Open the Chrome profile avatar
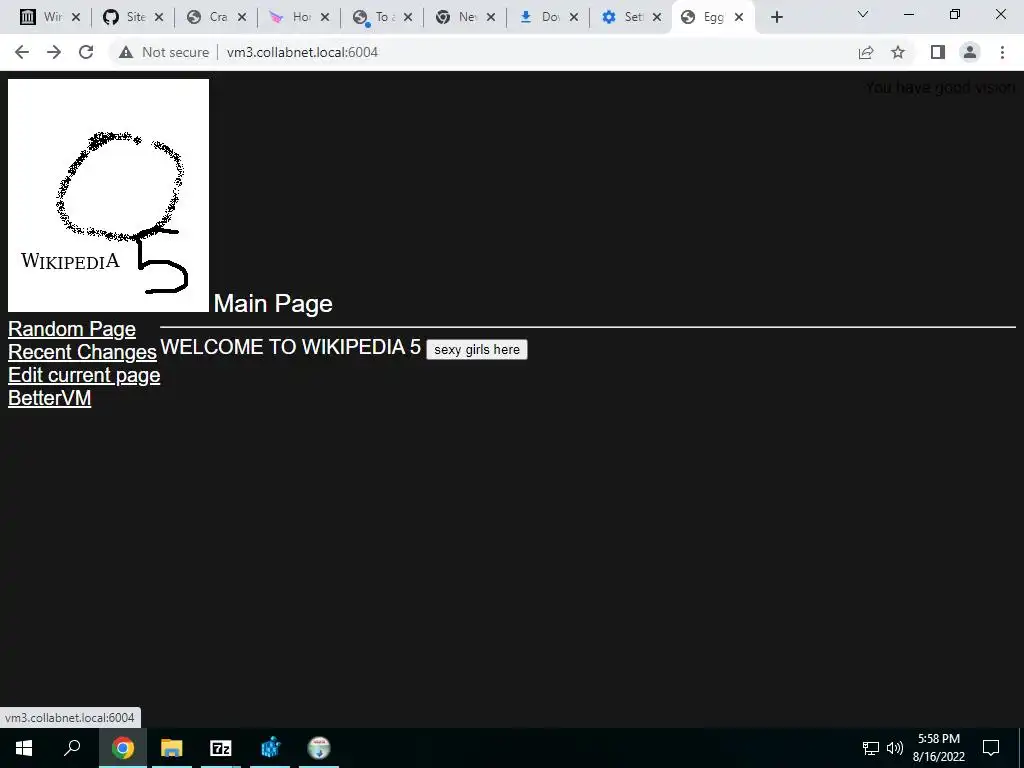 970,52
